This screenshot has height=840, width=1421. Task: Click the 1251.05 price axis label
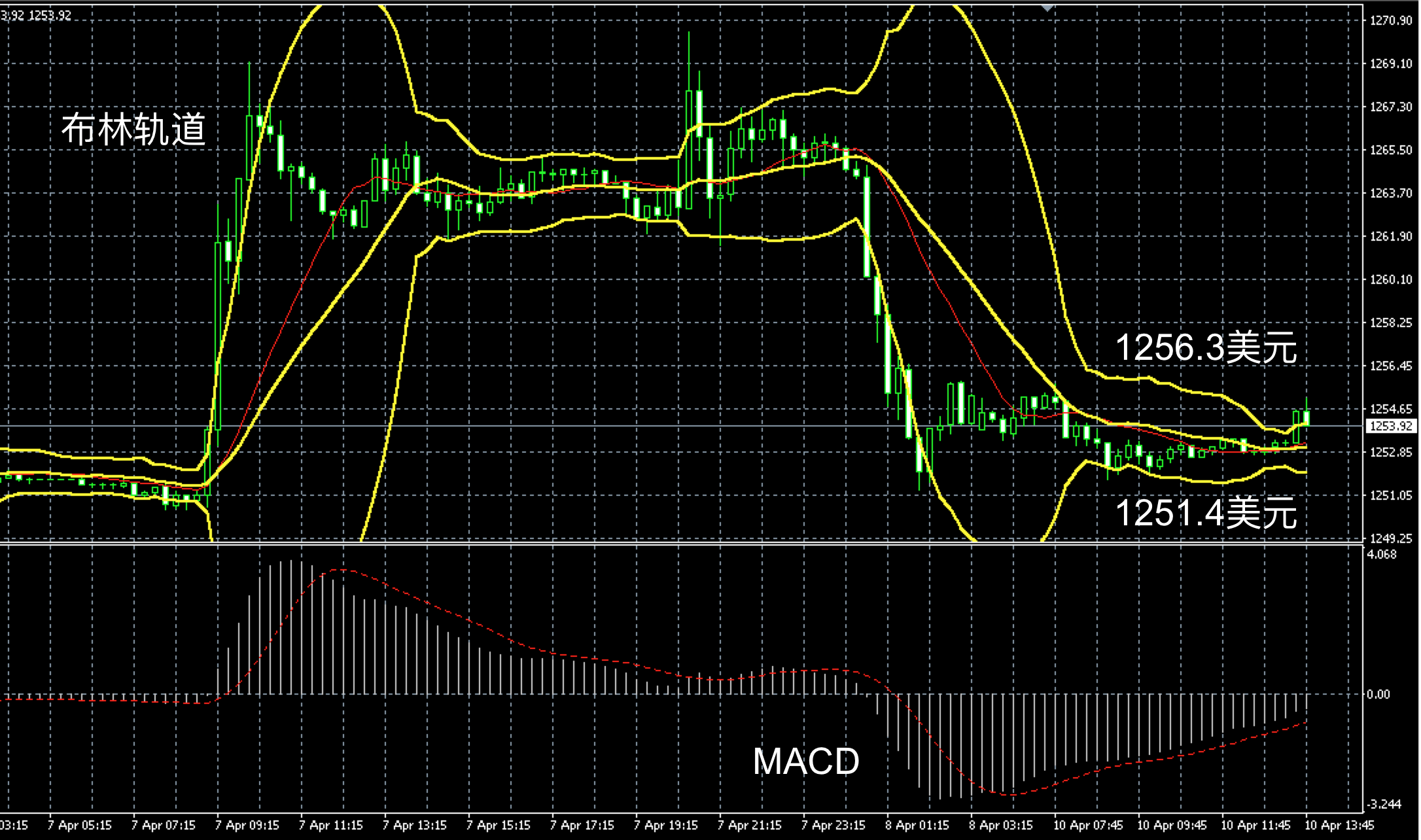pos(1391,495)
